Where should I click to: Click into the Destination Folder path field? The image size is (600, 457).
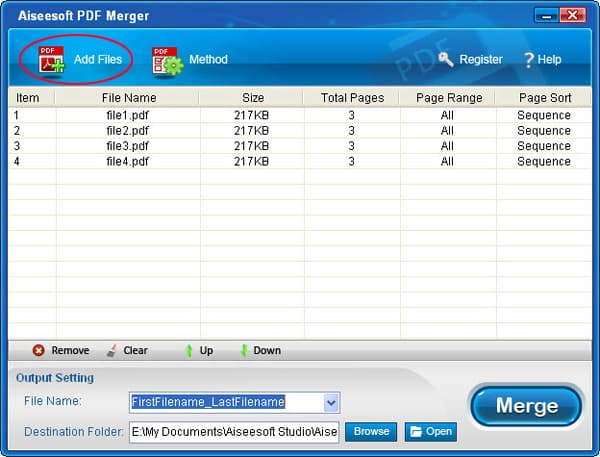pos(234,432)
